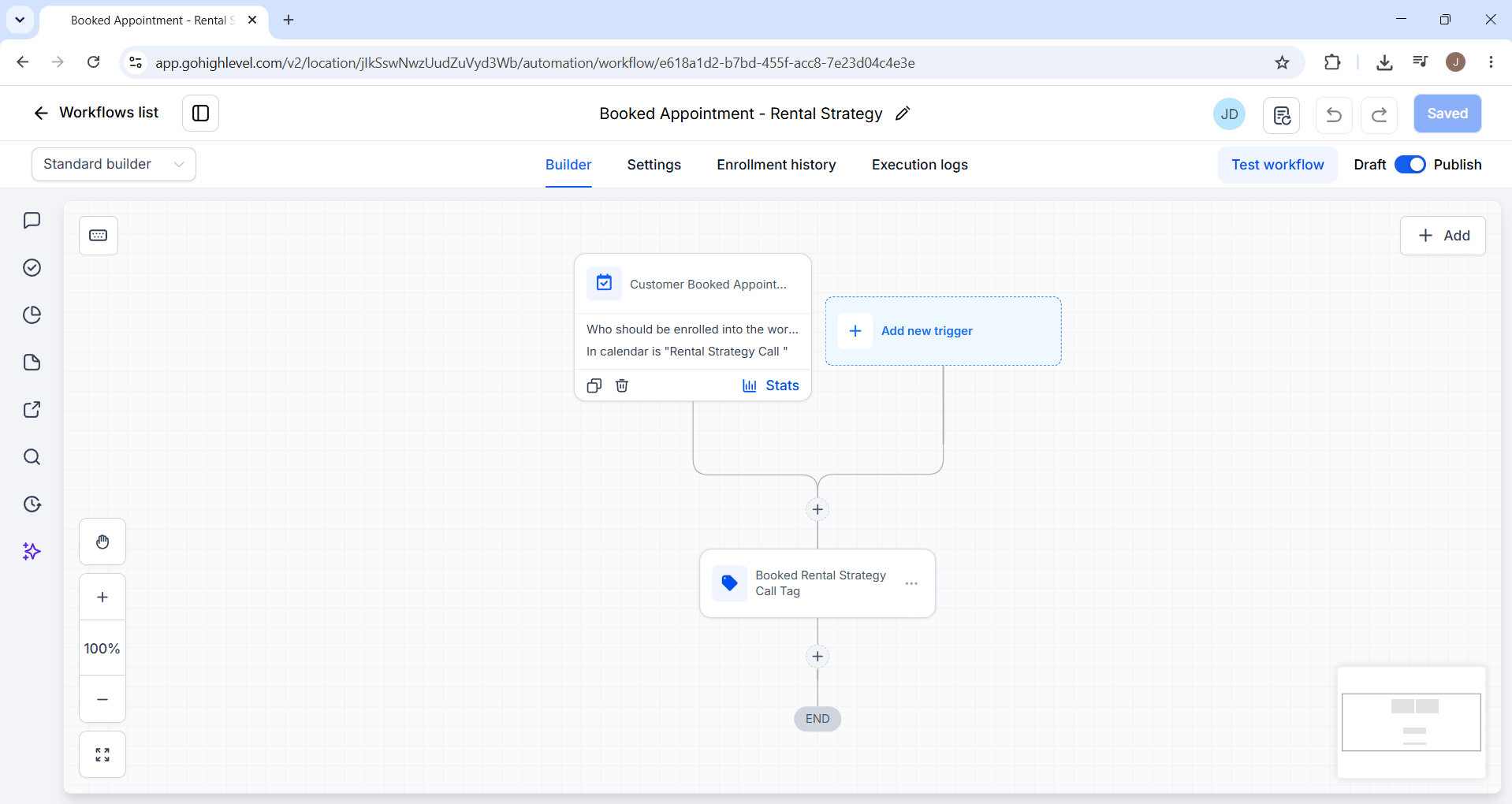Zoom out with the minus button
The image size is (1512, 804).
click(102, 699)
